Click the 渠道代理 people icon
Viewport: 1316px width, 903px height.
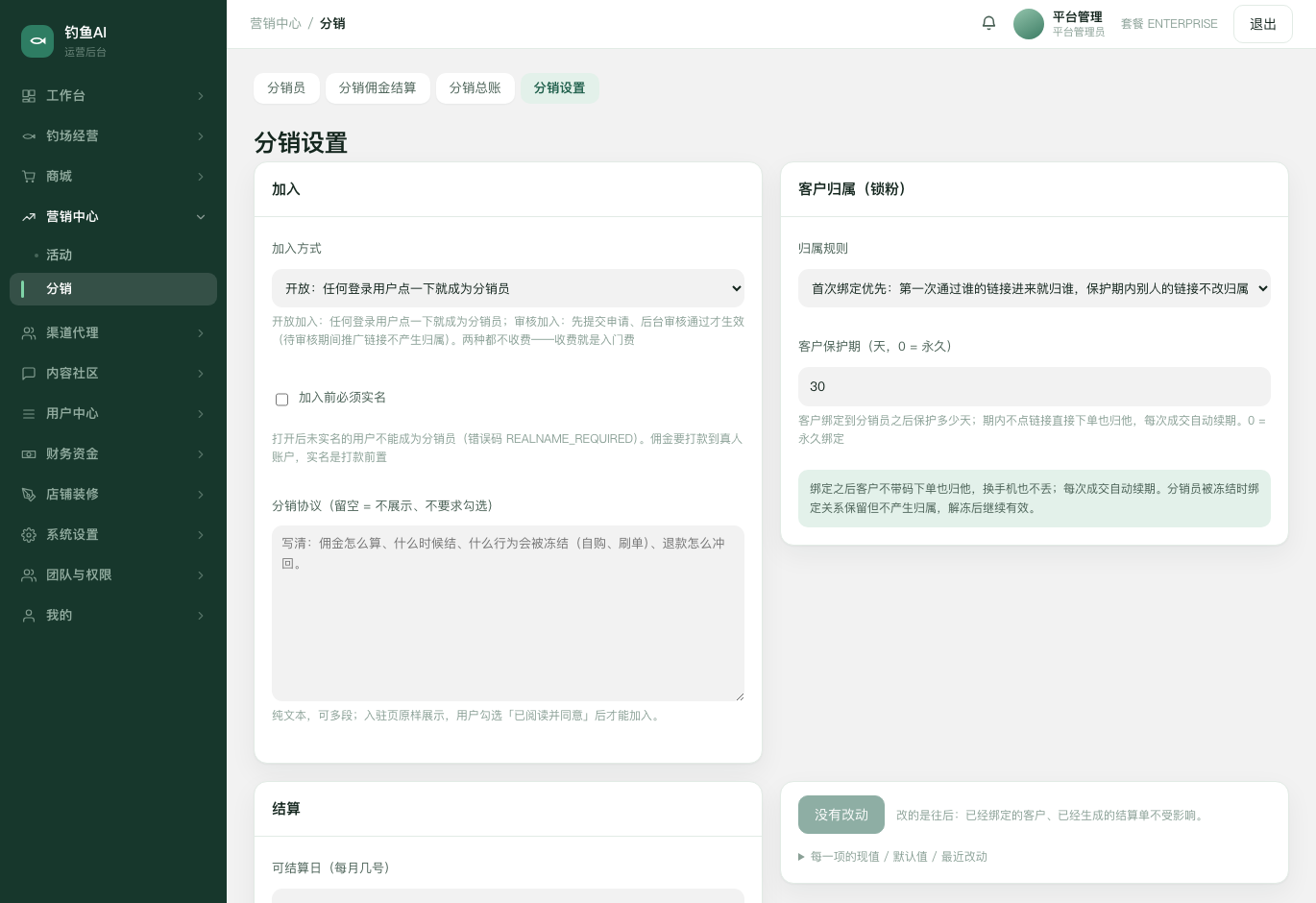(x=29, y=333)
